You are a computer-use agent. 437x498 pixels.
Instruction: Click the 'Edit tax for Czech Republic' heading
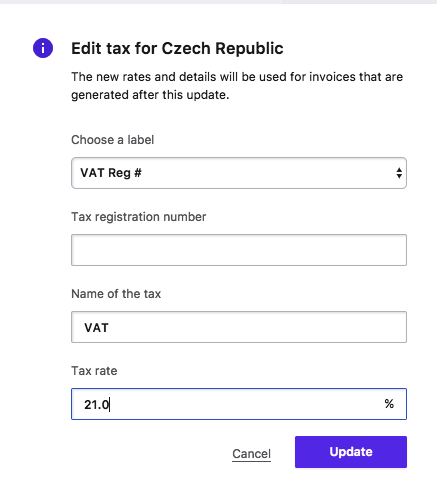point(177,48)
